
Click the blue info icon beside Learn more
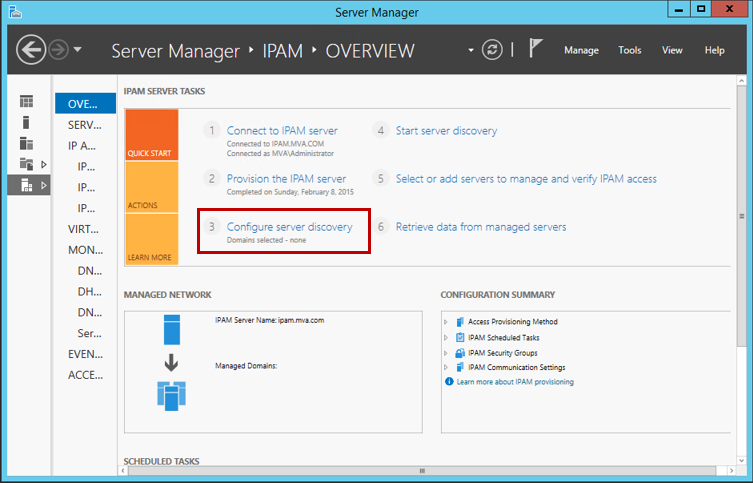click(449, 382)
